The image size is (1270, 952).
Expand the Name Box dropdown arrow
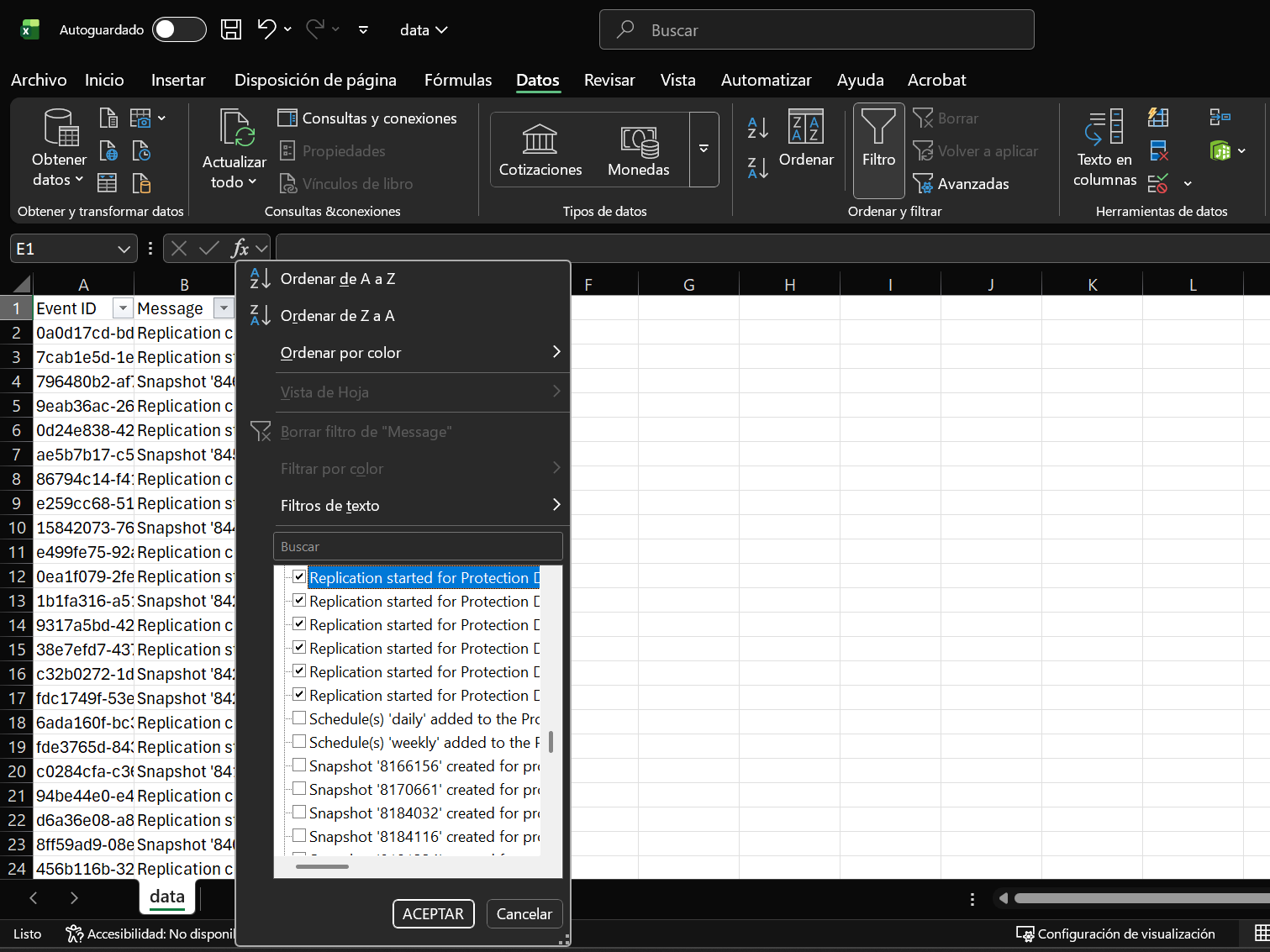click(x=124, y=249)
